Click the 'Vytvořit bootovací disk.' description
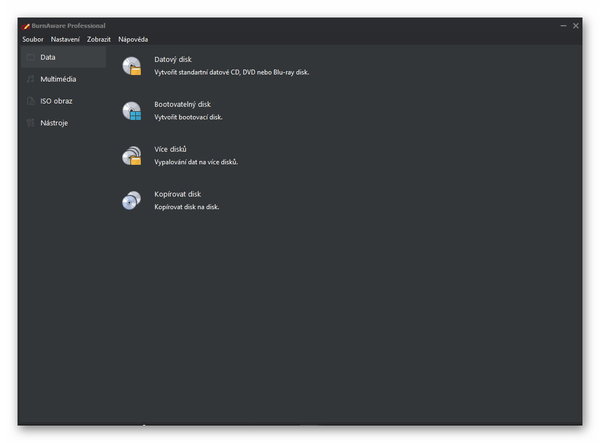The image size is (600, 443). point(188,117)
